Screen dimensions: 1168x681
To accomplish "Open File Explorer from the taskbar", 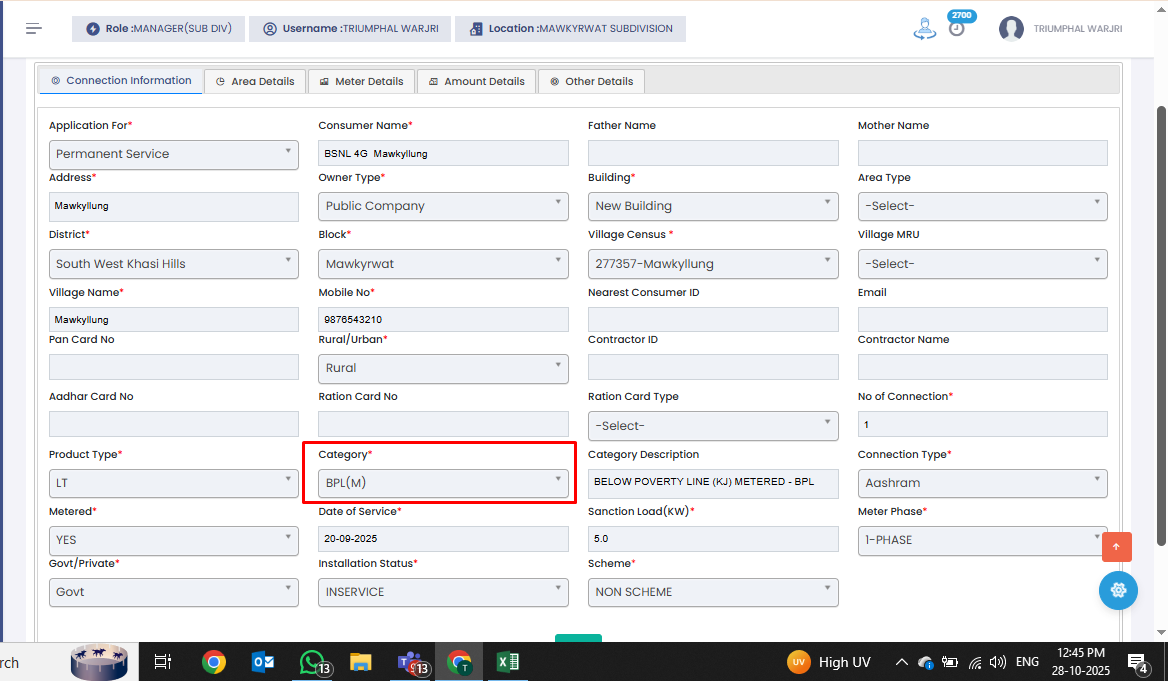I will click(361, 662).
